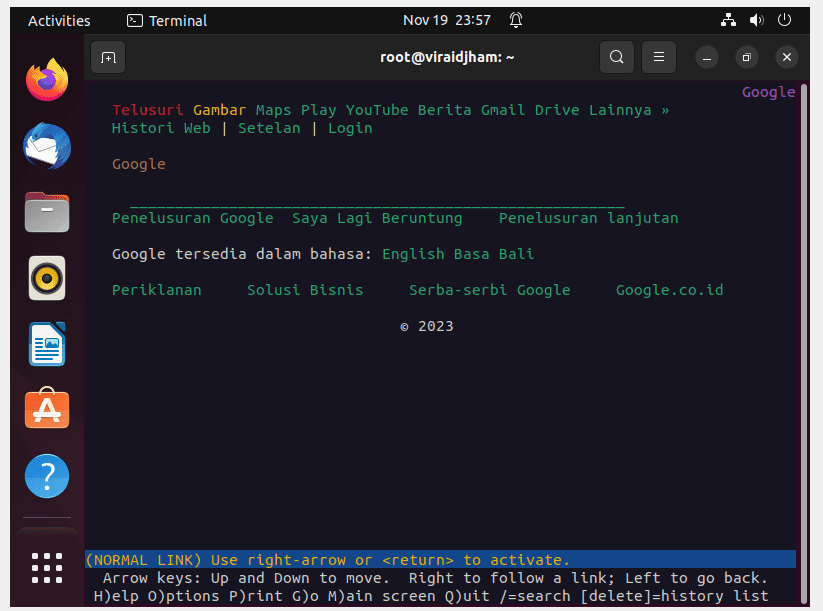Open the Berita link
Screen dimensions: 823x611
[x=445, y=110]
